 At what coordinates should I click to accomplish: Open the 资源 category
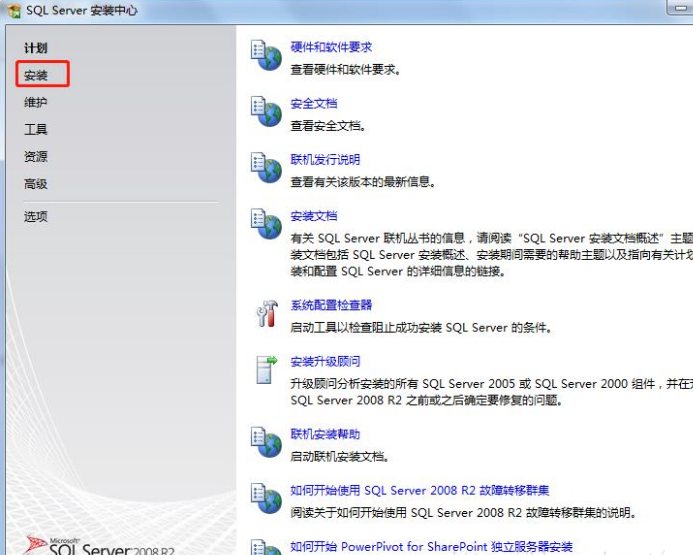pyautogui.click(x=36, y=156)
